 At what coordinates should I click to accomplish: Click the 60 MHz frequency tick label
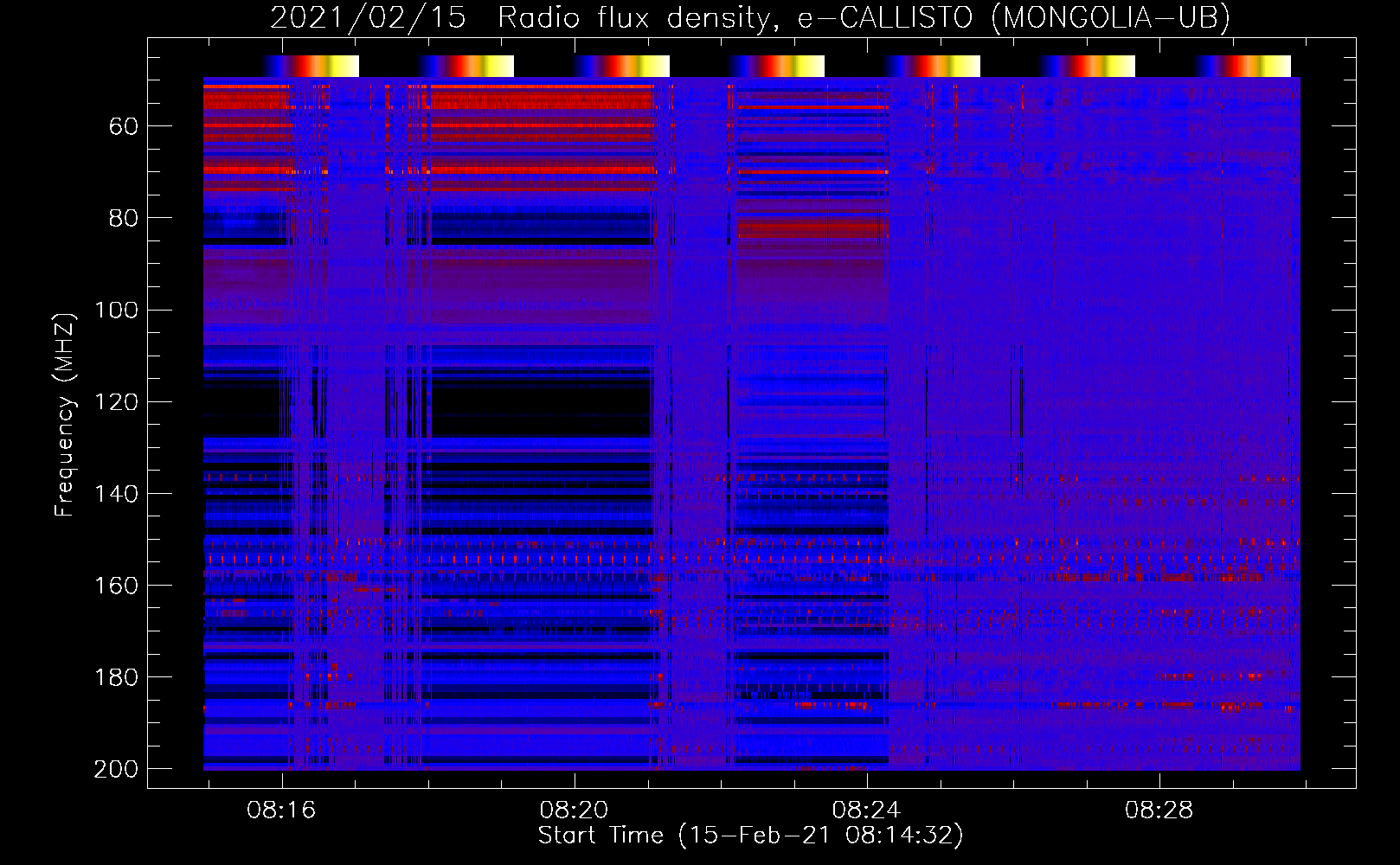[x=124, y=127]
